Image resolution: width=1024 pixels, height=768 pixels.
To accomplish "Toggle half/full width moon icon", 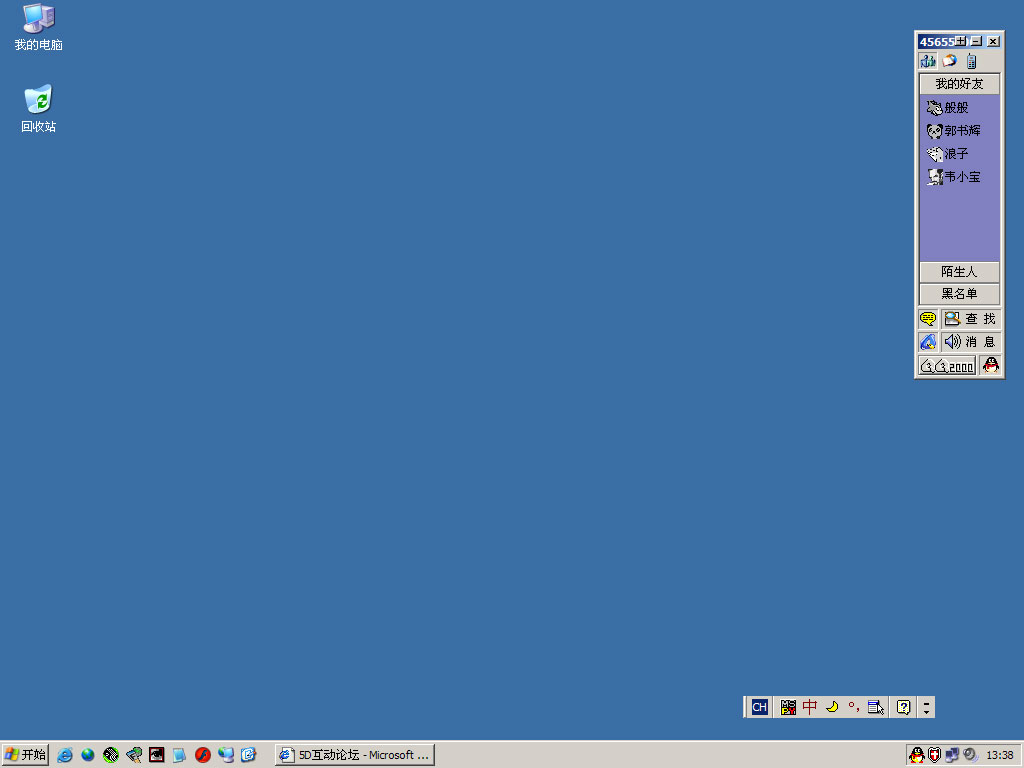I will point(832,707).
